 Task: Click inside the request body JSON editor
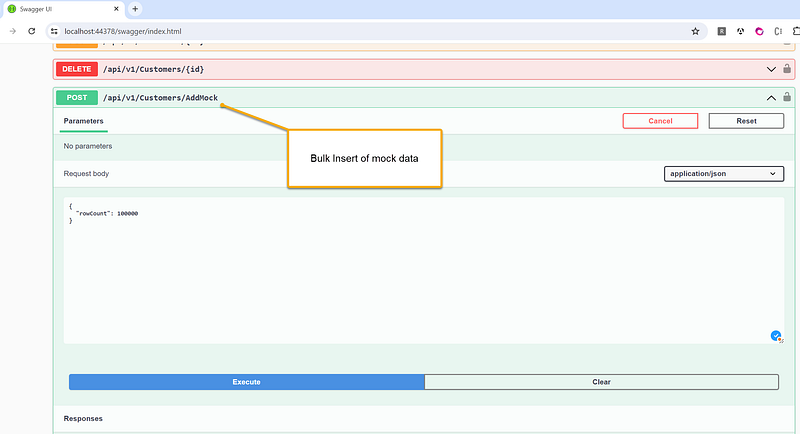423,270
